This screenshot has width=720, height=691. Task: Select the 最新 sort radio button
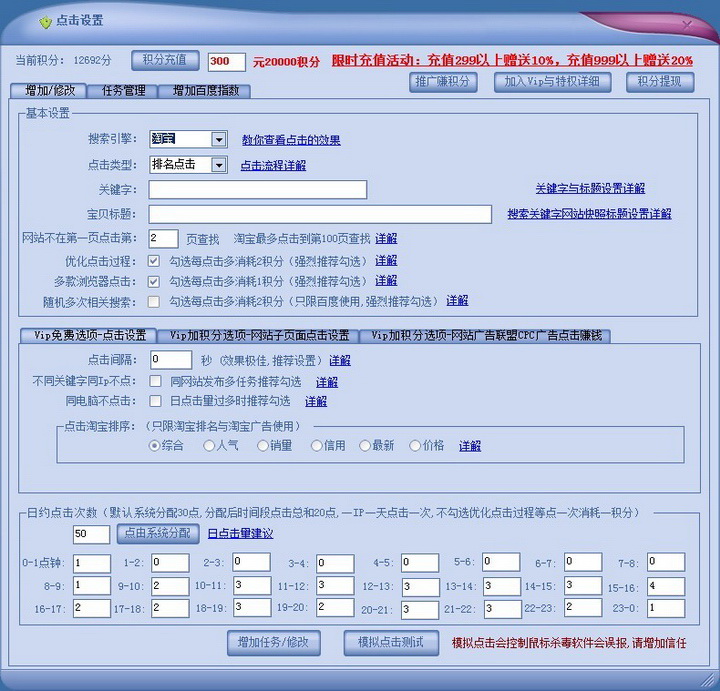click(x=365, y=445)
